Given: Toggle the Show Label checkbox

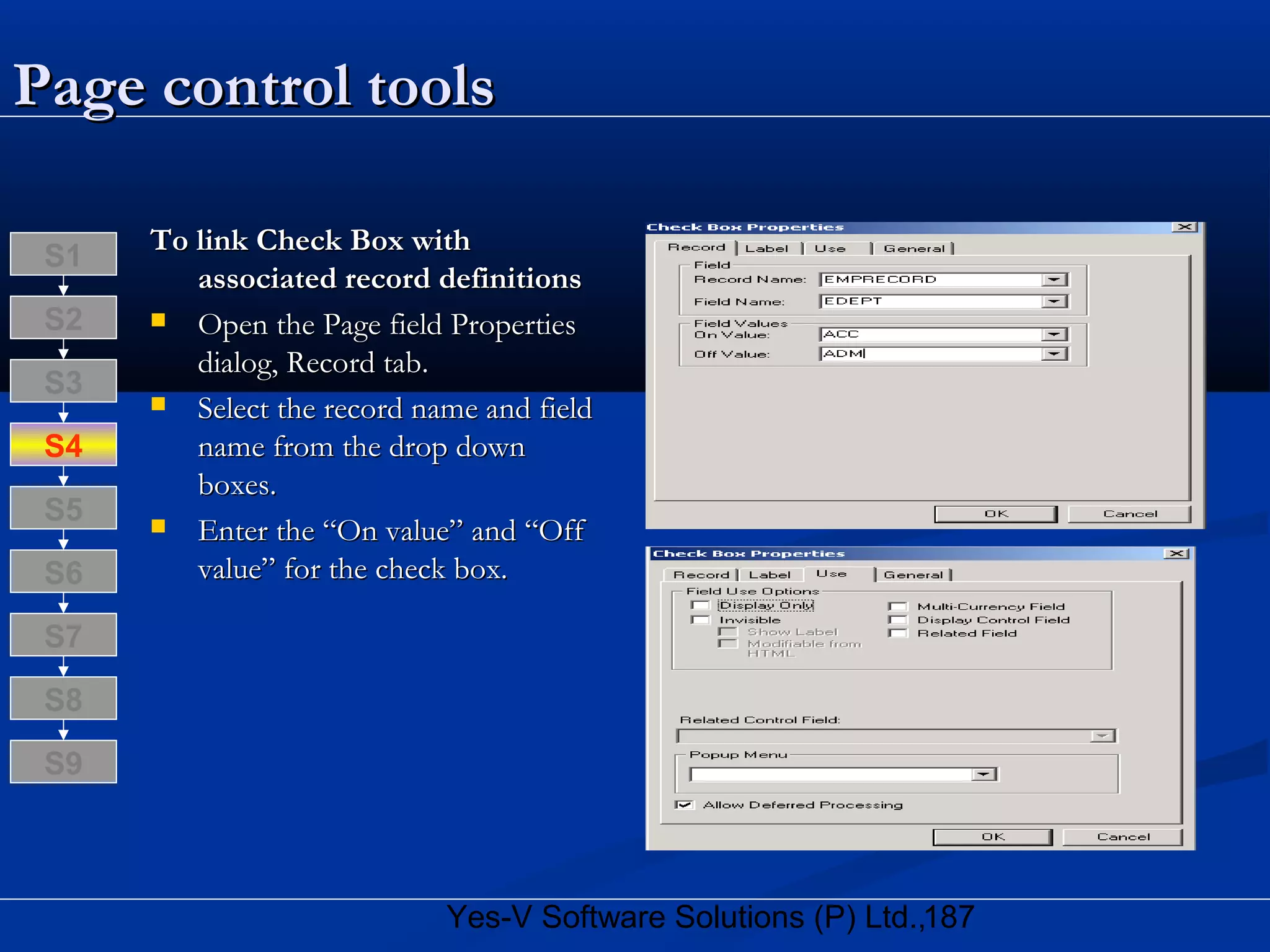Looking at the screenshot, I should (x=728, y=632).
